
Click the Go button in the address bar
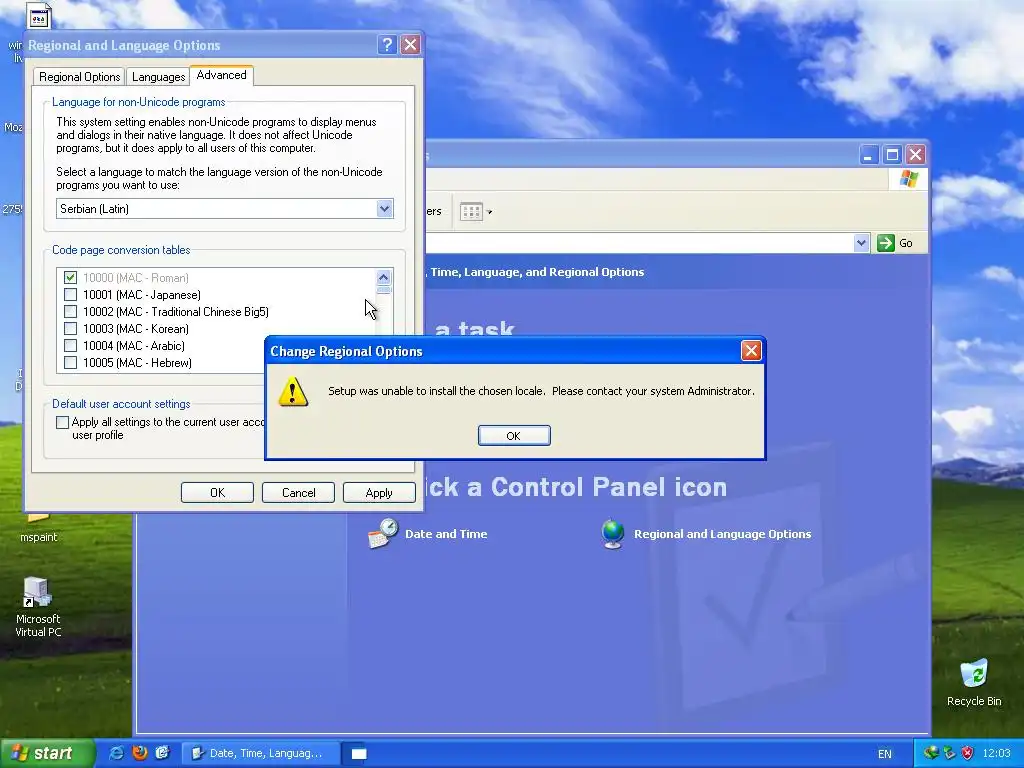click(x=895, y=243)
